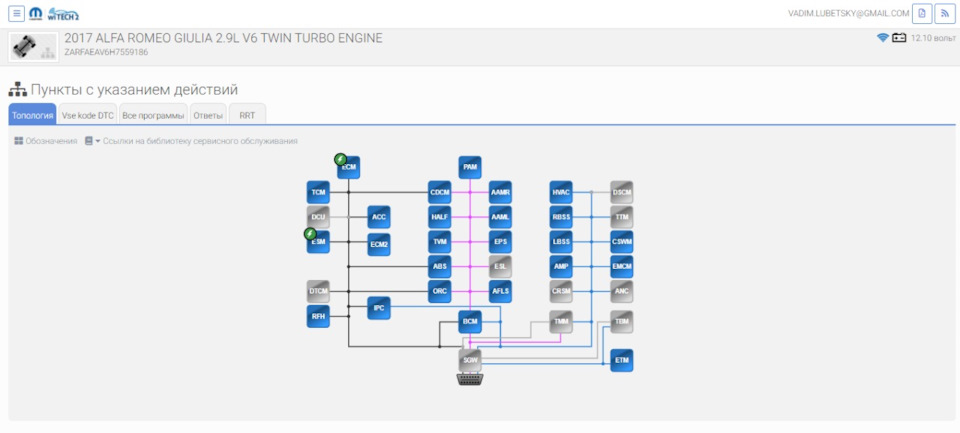Open the Ответы tab

pos(208,115)
